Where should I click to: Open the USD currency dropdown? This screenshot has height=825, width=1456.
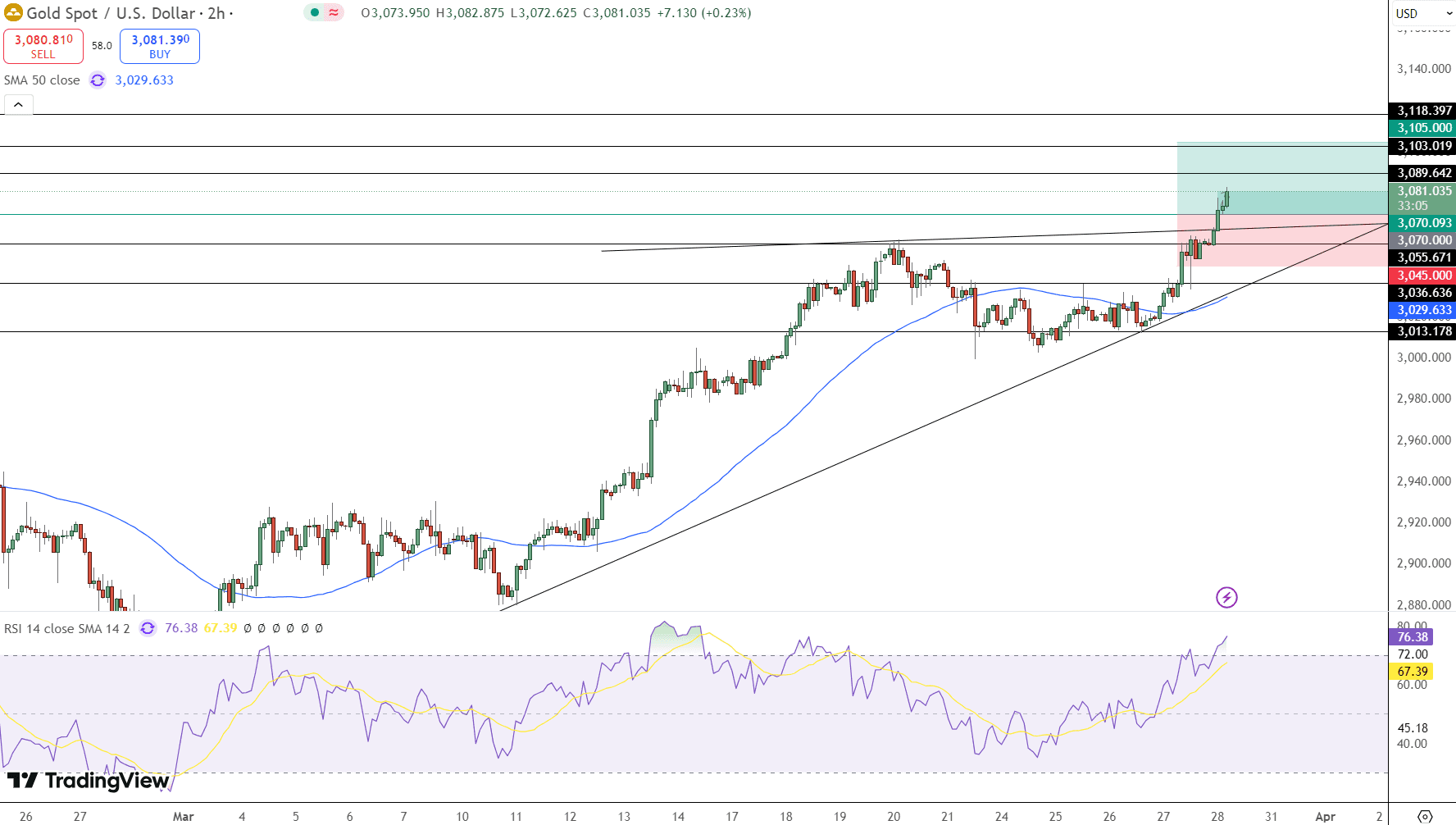click(x=1422, y=13)
